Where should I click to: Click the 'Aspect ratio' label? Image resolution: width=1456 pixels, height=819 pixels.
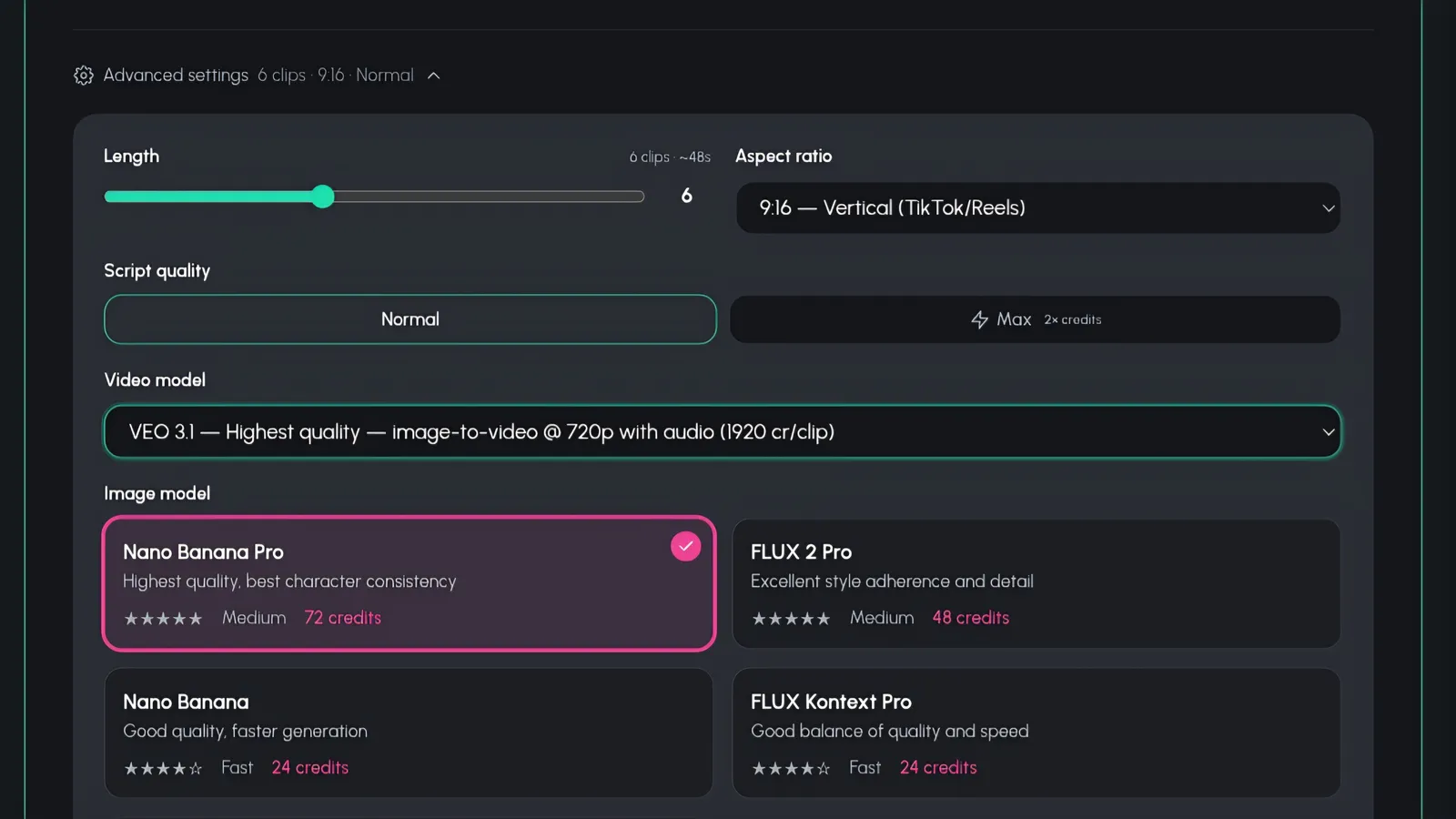(784, 156)
